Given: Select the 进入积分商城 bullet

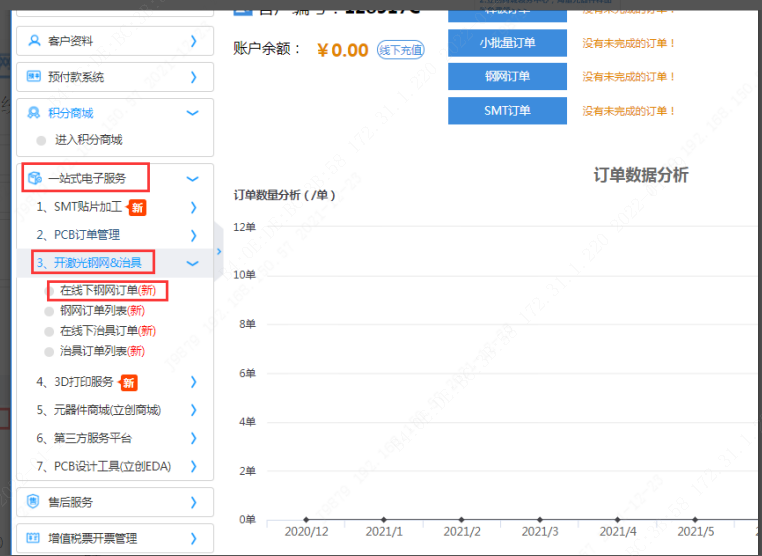Looking at the screenshot, I should pyautogui.click(x=41, y=141).
